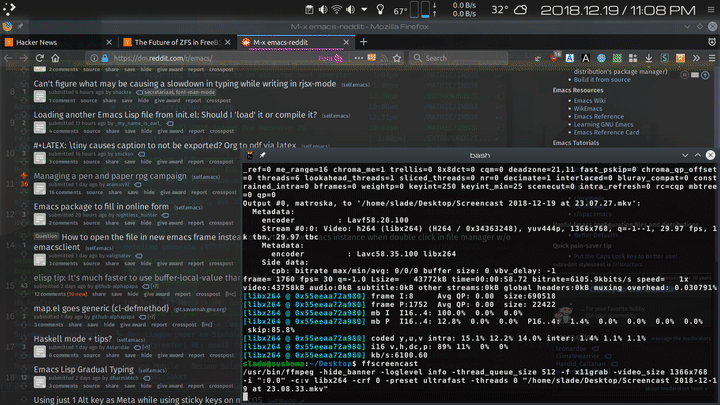Click the 'Build it from source' link
720x405 pixels.
click(602, 80)
